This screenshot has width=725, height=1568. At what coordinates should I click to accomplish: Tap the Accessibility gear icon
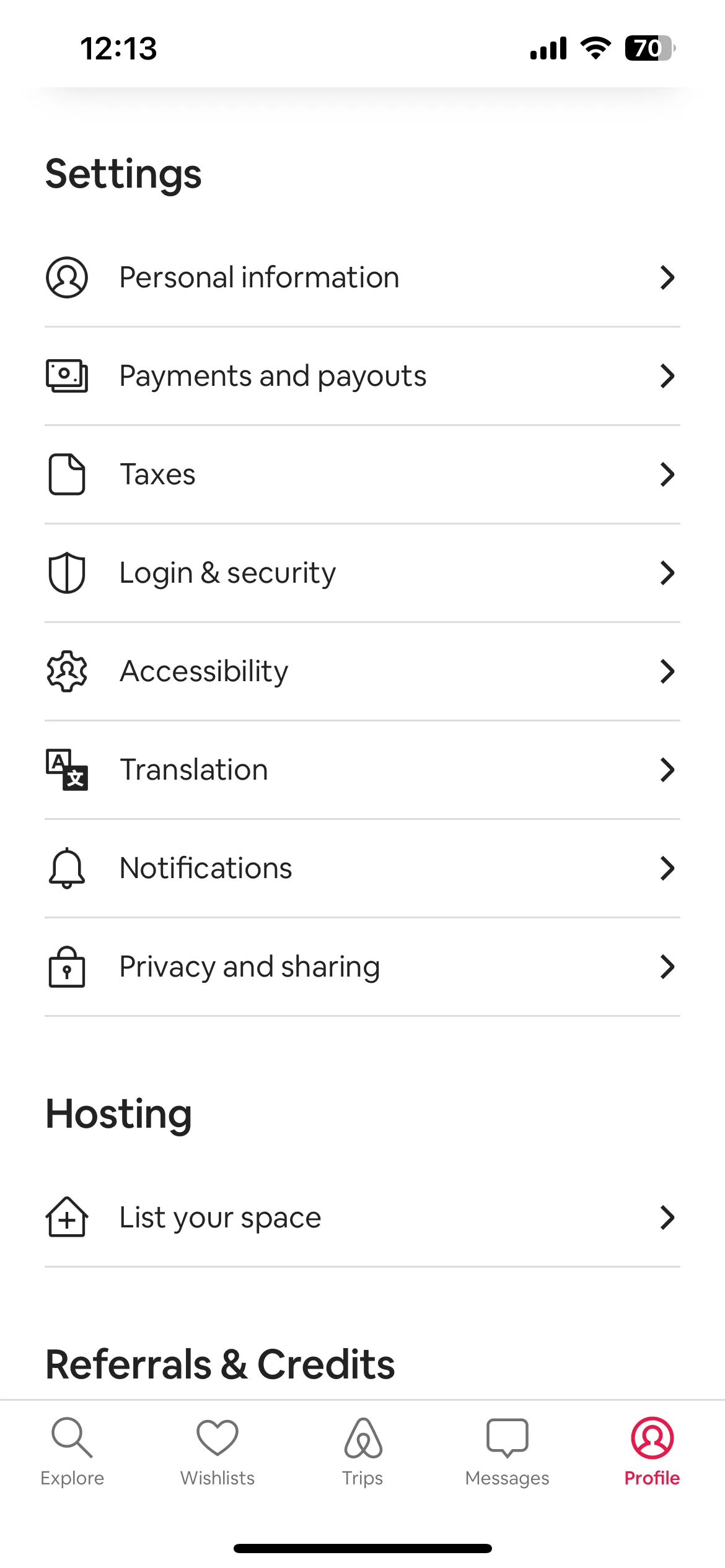(x=67, y=671)
